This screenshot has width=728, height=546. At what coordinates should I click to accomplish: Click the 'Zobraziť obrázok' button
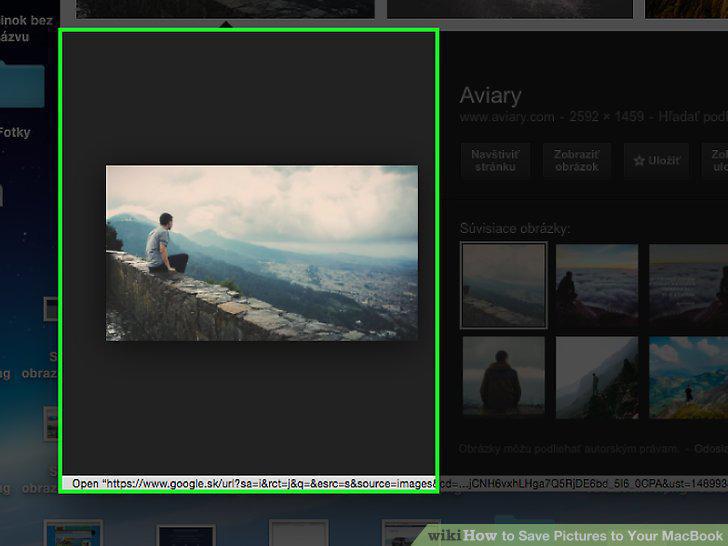577,161
